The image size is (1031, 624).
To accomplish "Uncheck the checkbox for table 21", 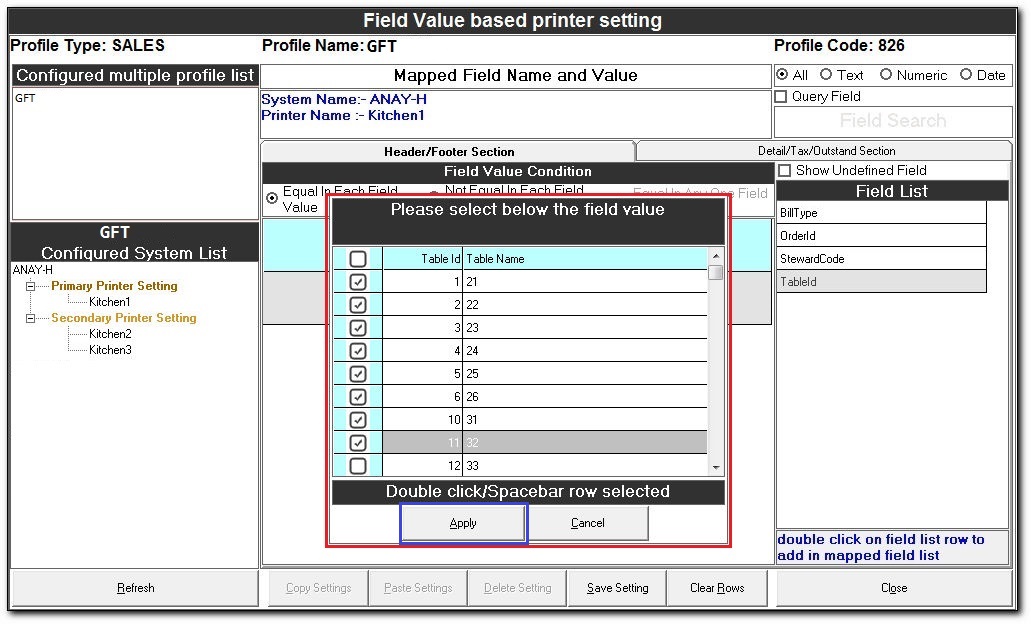I will (358, 282).
